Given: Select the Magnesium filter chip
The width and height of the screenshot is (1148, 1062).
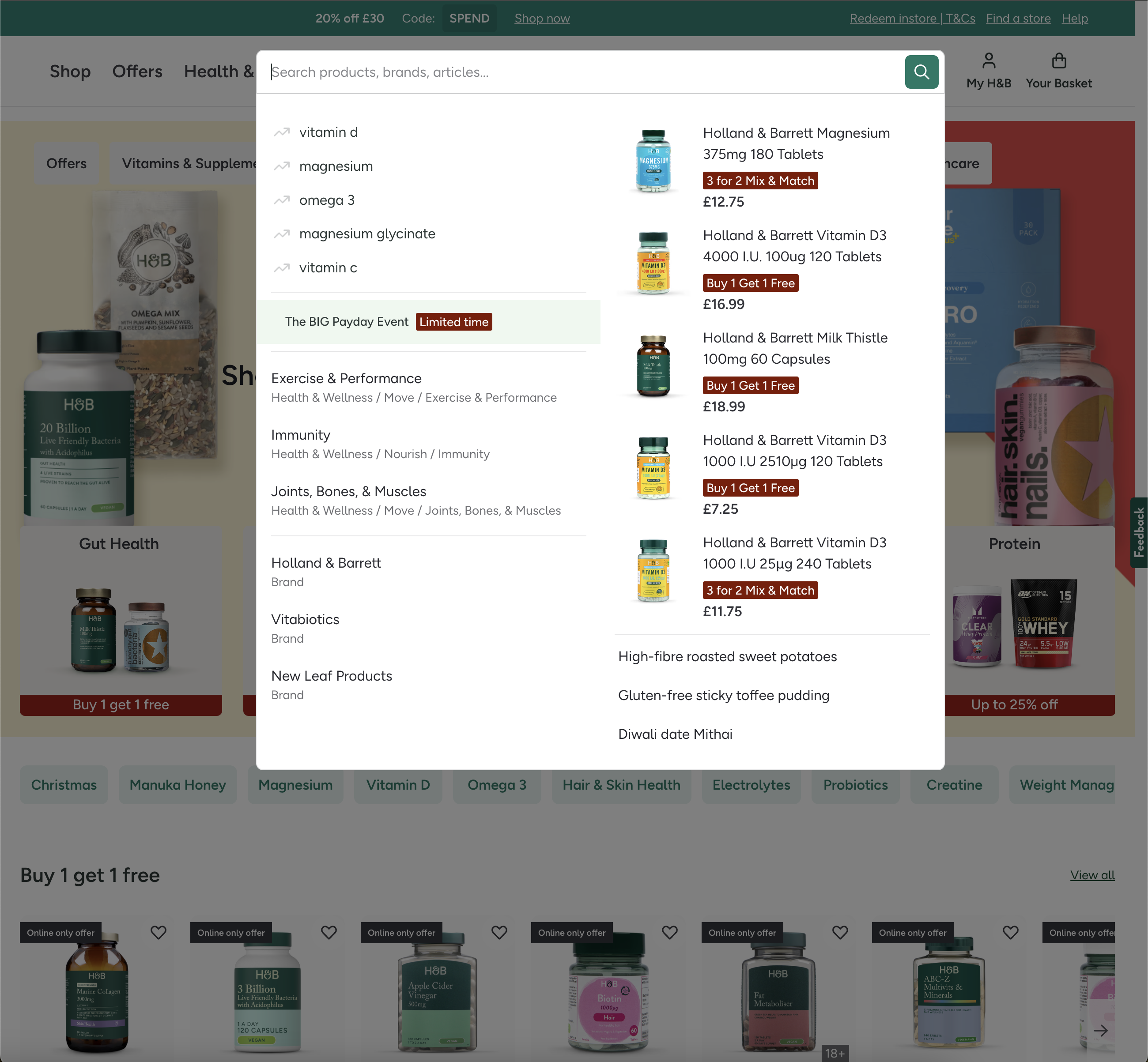Looking at the screenshot, I should 295,784.
